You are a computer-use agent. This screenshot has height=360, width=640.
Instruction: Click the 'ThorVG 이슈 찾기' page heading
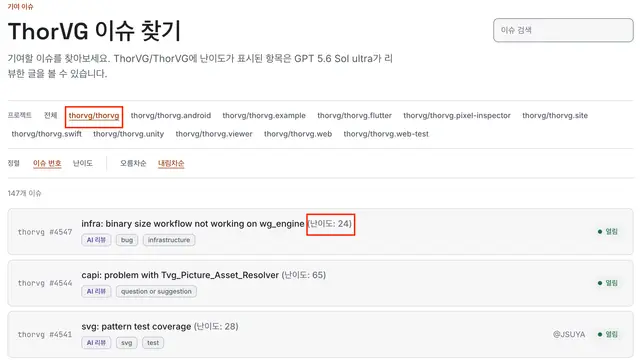(x=94, y=31)
